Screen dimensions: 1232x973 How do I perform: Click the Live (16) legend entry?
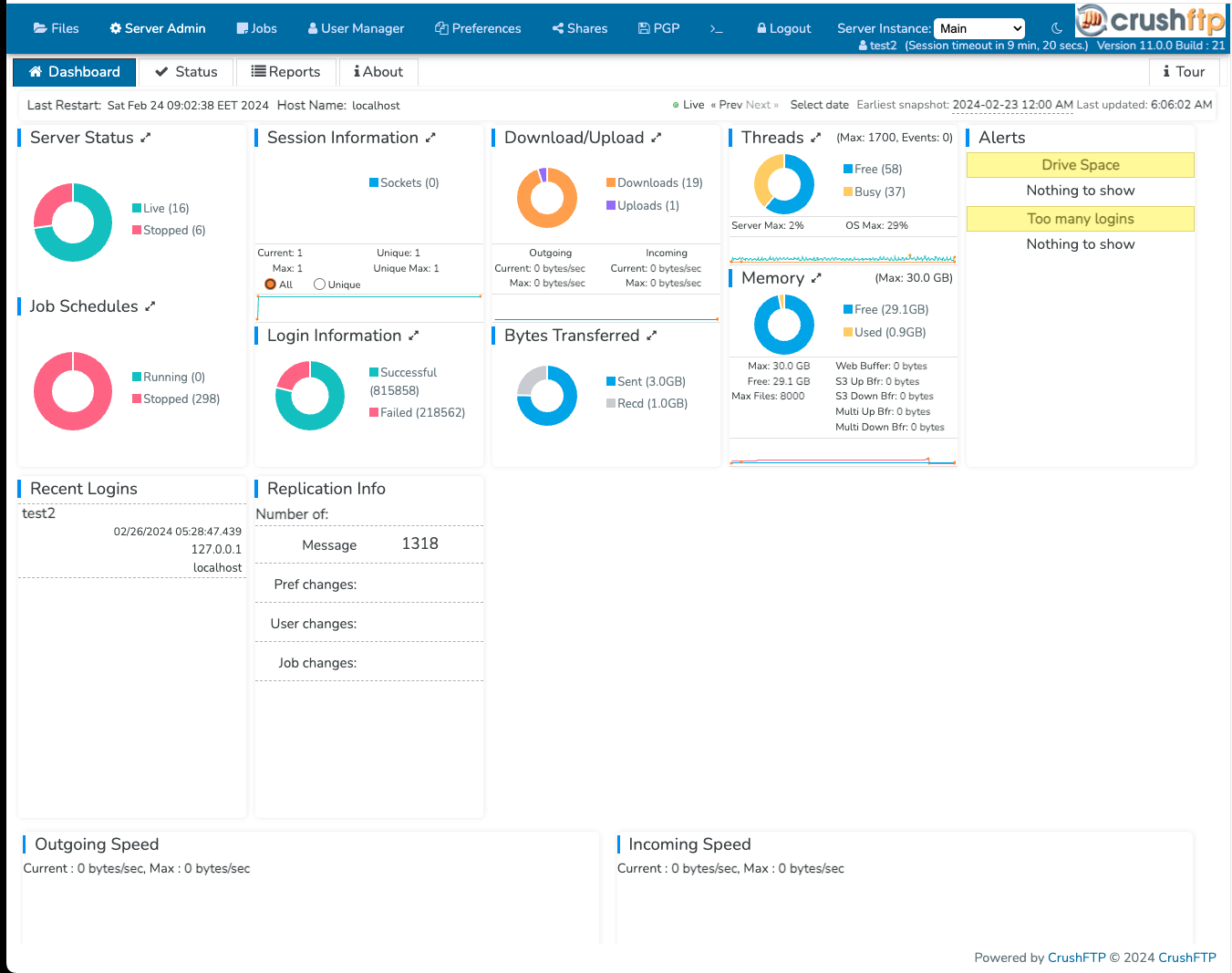160,208
